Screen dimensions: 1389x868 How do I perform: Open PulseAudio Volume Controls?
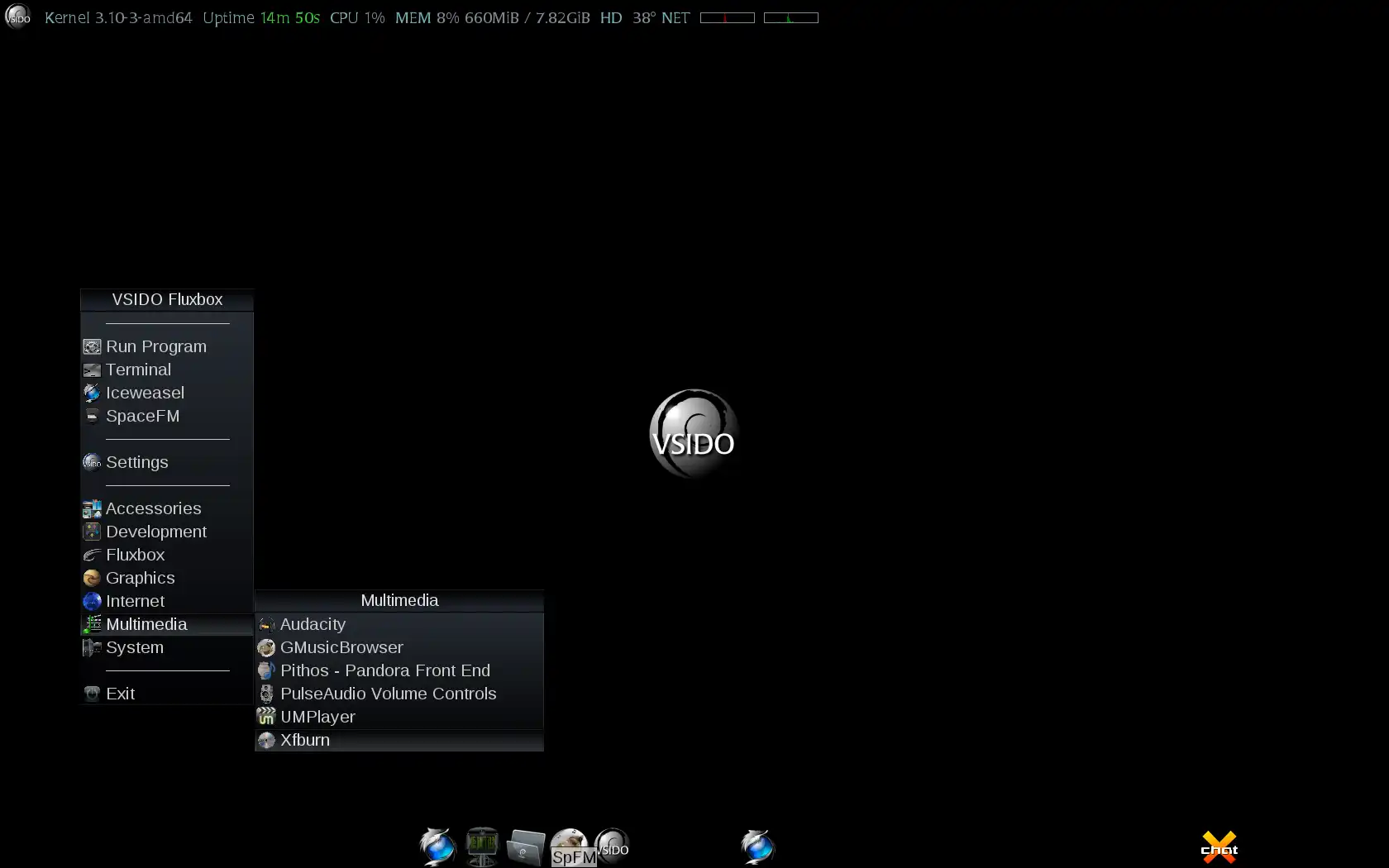click(x=399, y=694)
